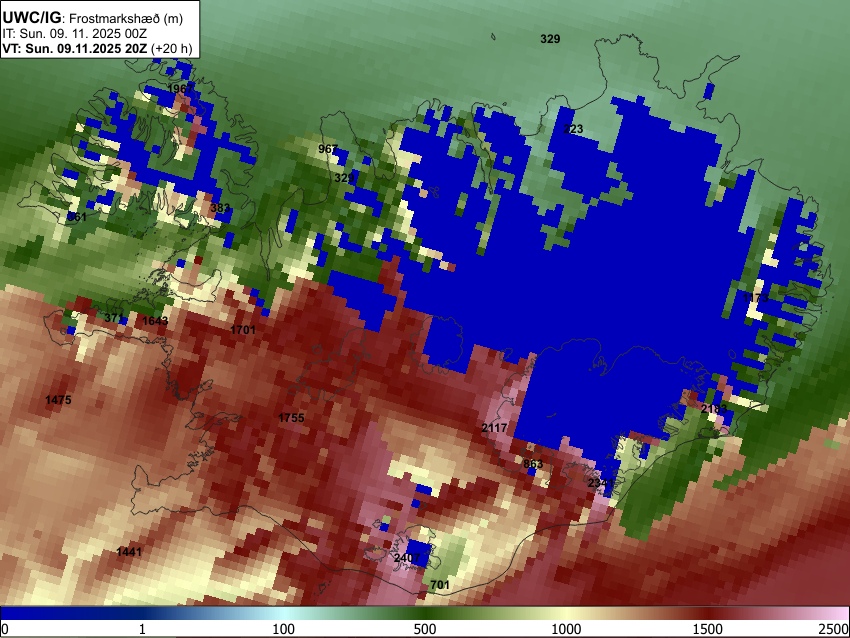
Task: Click the 371 value on the map
Action: click(114, 317)
